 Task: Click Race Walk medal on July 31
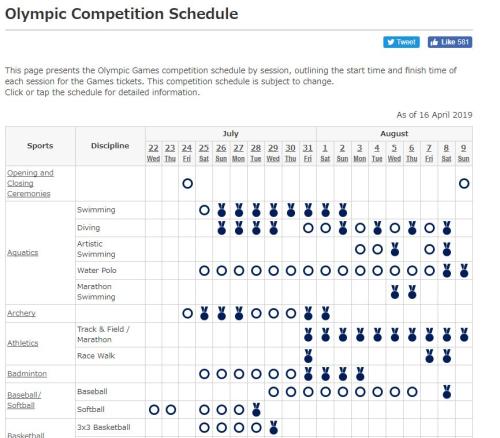[x=308, y=356]
